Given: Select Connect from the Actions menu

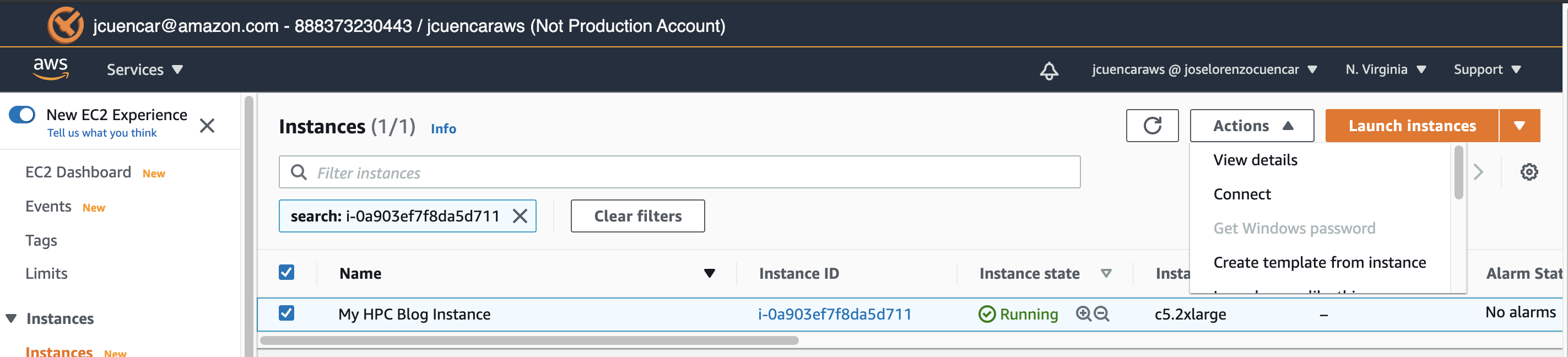Looking at the screenshot, I should pos(1242,194).
